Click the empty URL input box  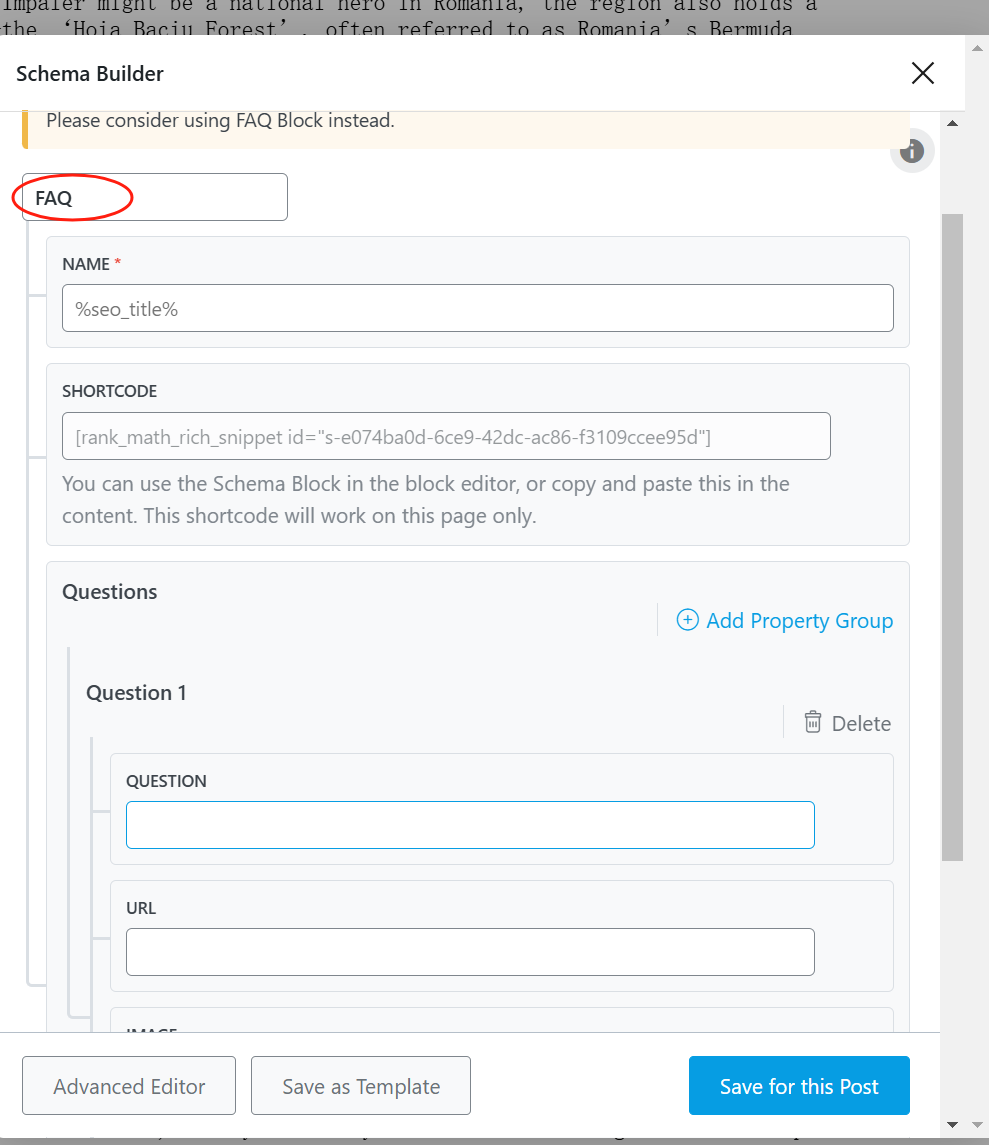(x=470, y=951)
